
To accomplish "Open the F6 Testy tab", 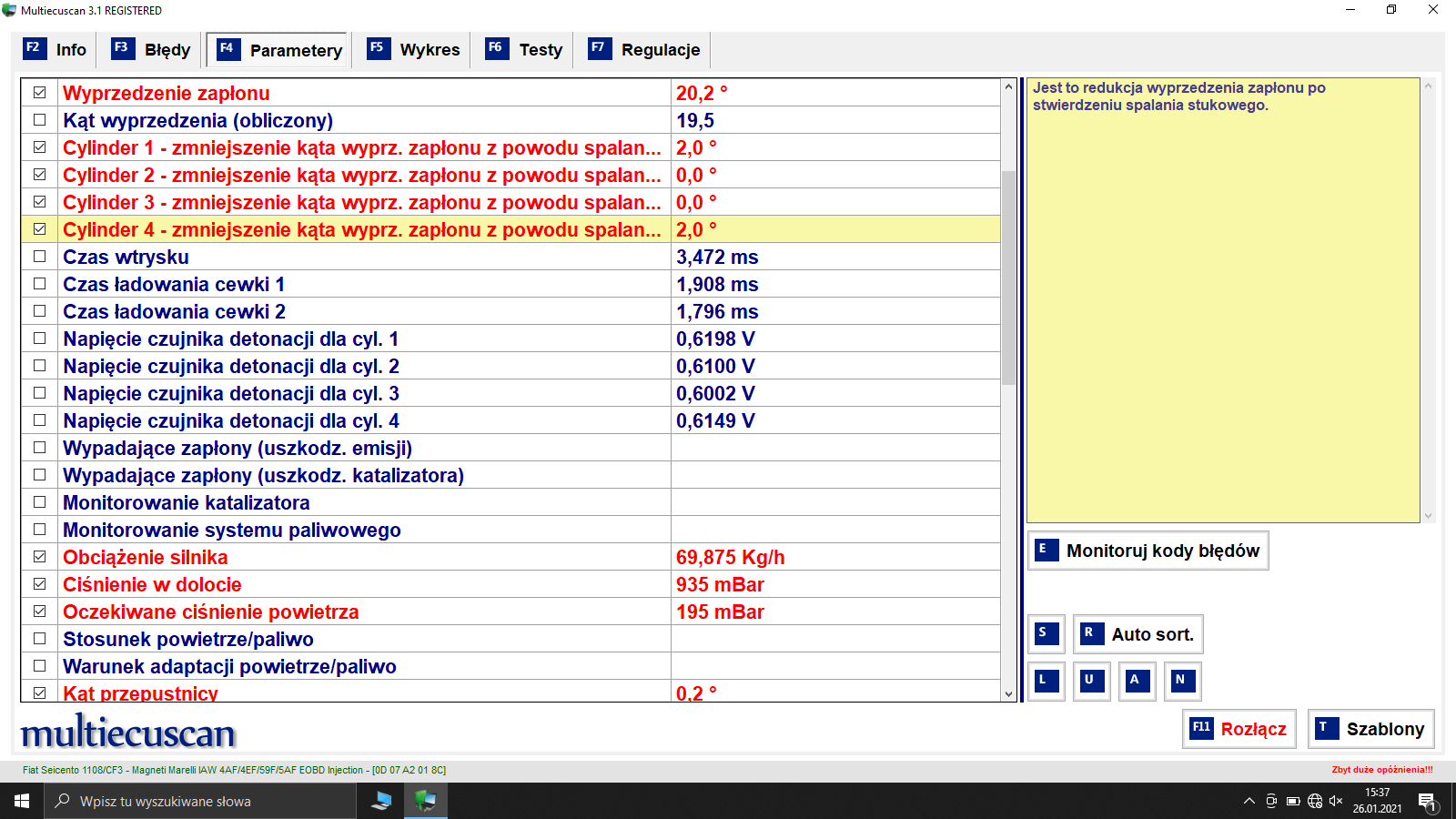I will pyautogui.click(x=524, y=49).
